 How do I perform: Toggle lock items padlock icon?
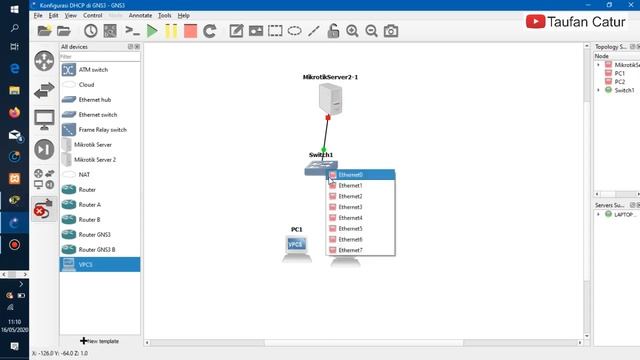coord(333,31)
